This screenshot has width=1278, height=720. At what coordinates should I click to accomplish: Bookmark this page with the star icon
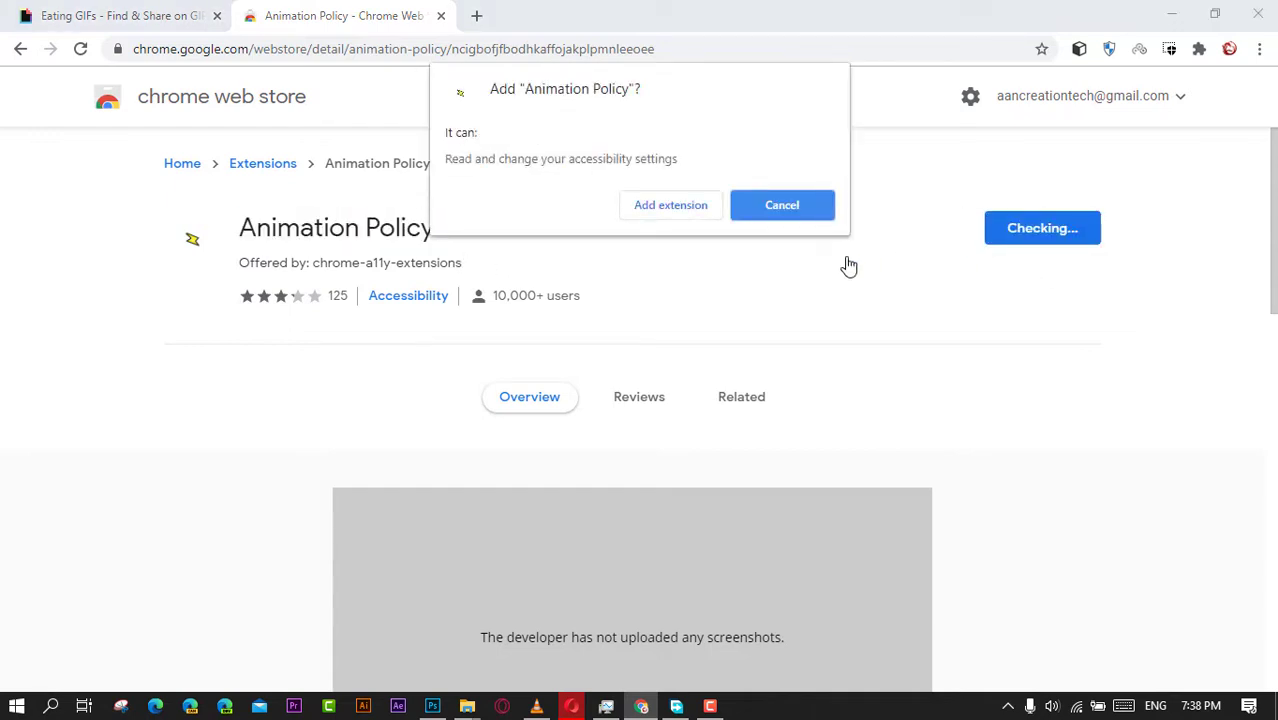[x=1041, y=49]
